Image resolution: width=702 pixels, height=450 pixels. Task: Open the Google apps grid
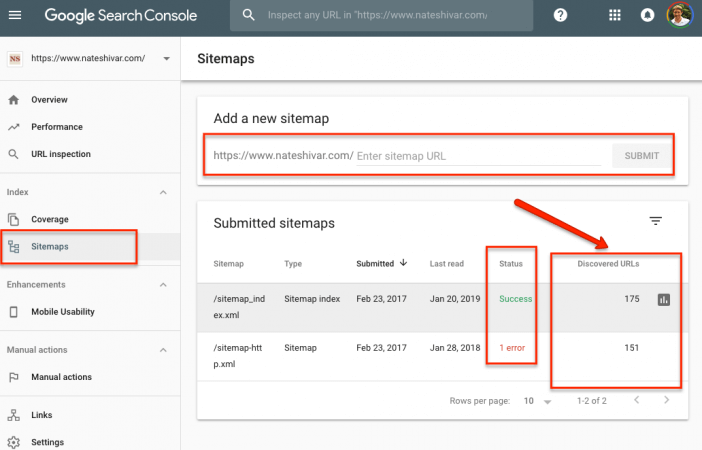[615, 15]
